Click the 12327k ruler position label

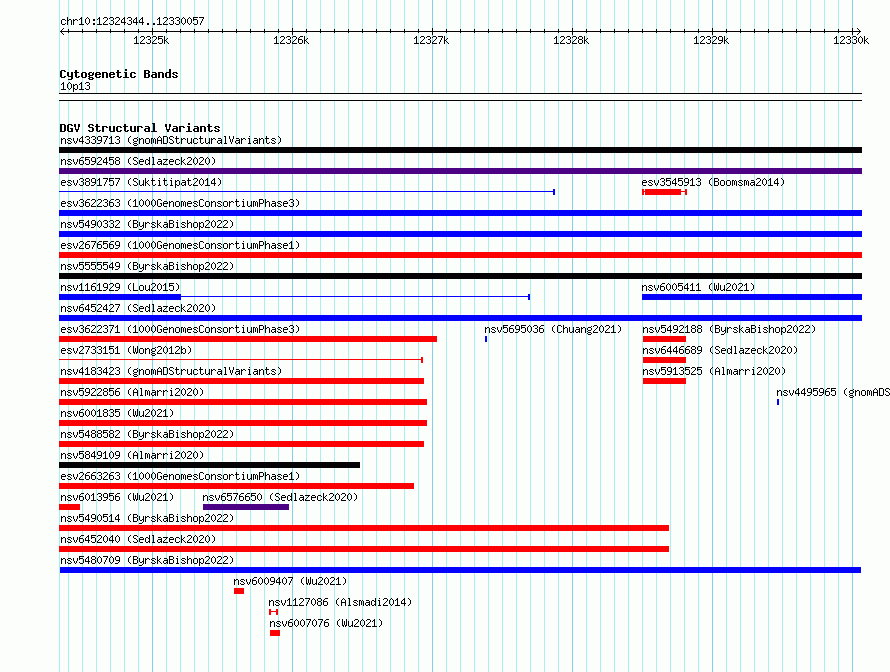431,40
